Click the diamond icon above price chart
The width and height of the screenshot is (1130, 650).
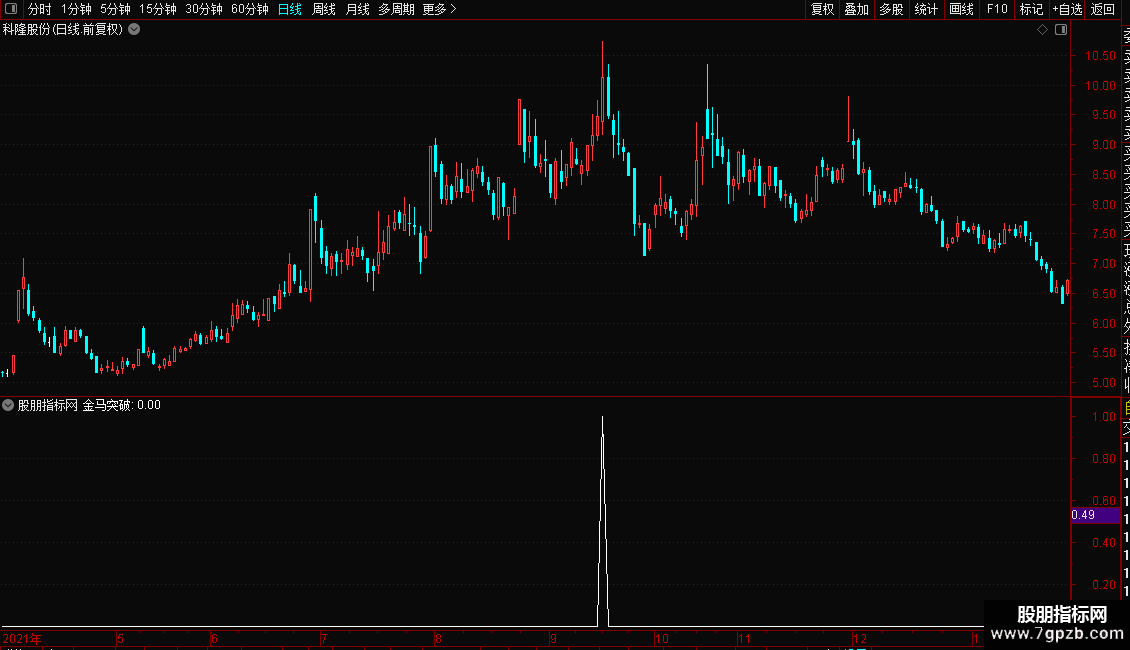click(x=1042, y=30)
